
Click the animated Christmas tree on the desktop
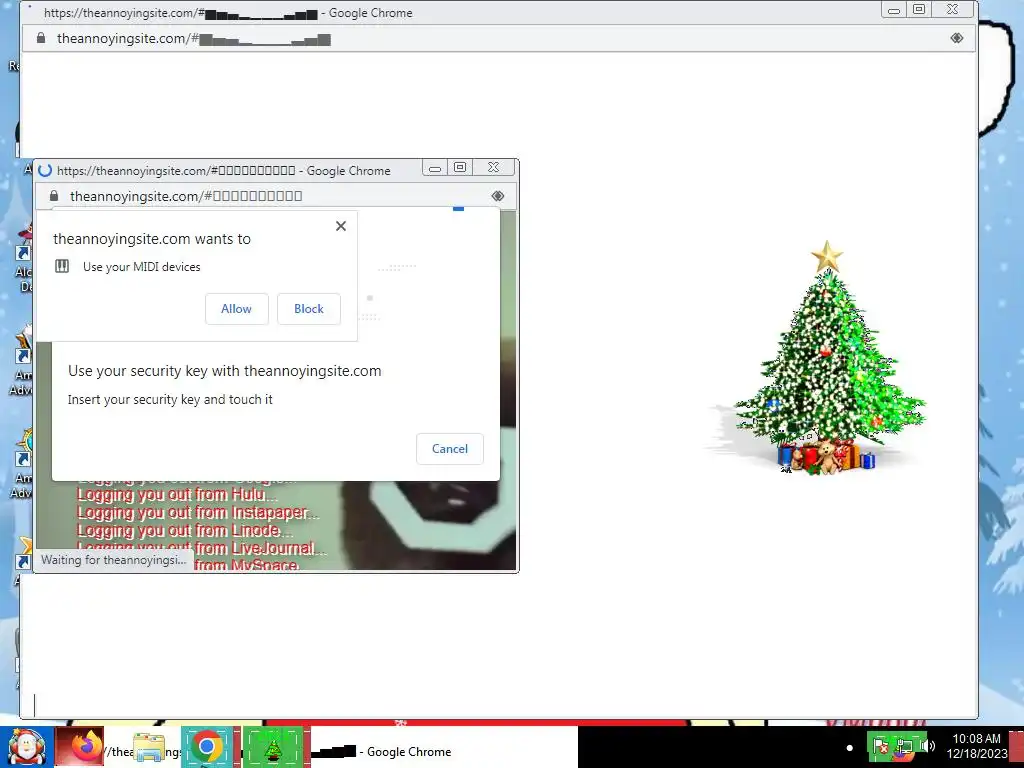point(827,358)
